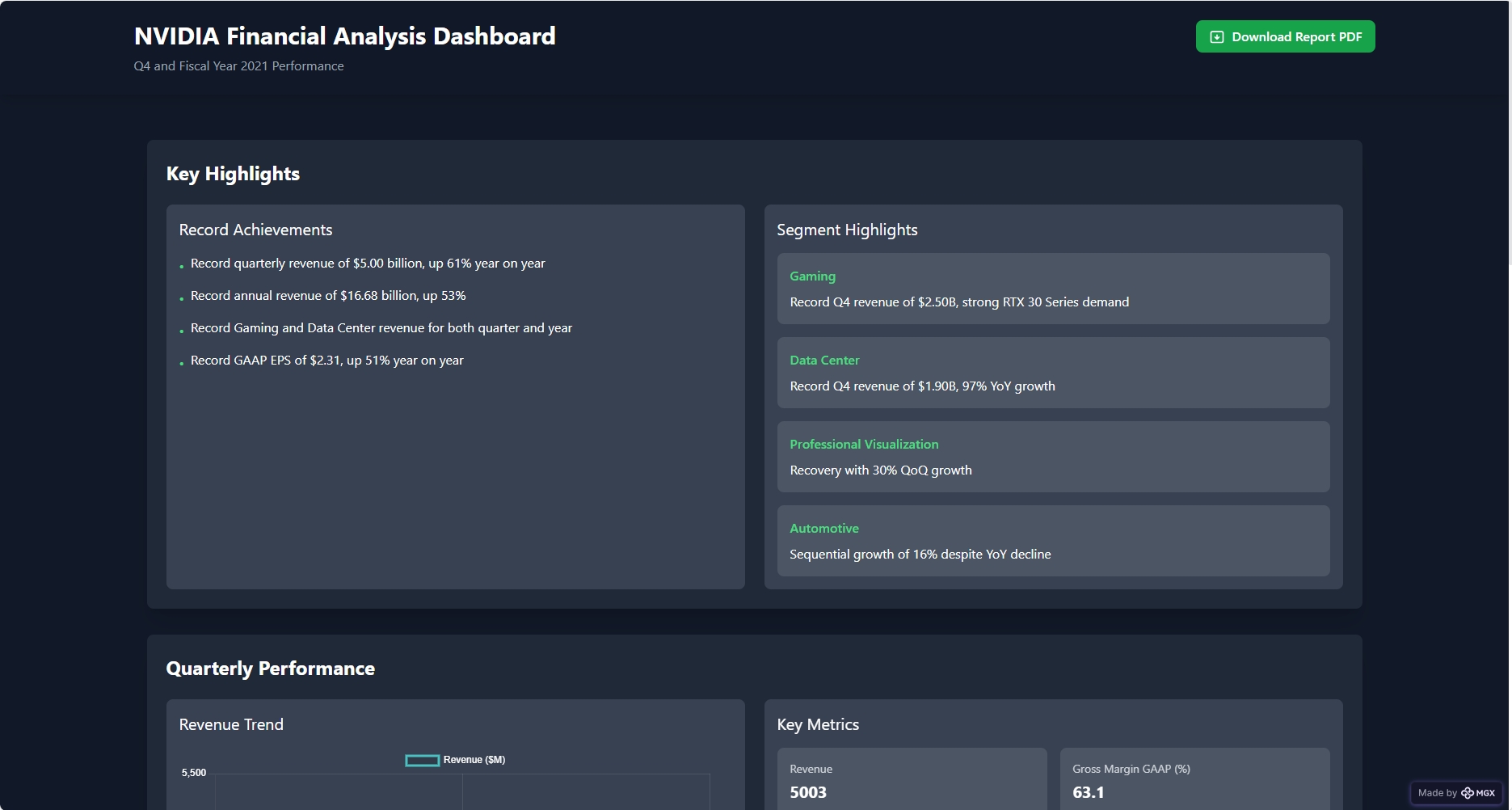Select the Record GAAP EPS of $2.31 line
This screenshot has height=810, width=1512.
327,361
